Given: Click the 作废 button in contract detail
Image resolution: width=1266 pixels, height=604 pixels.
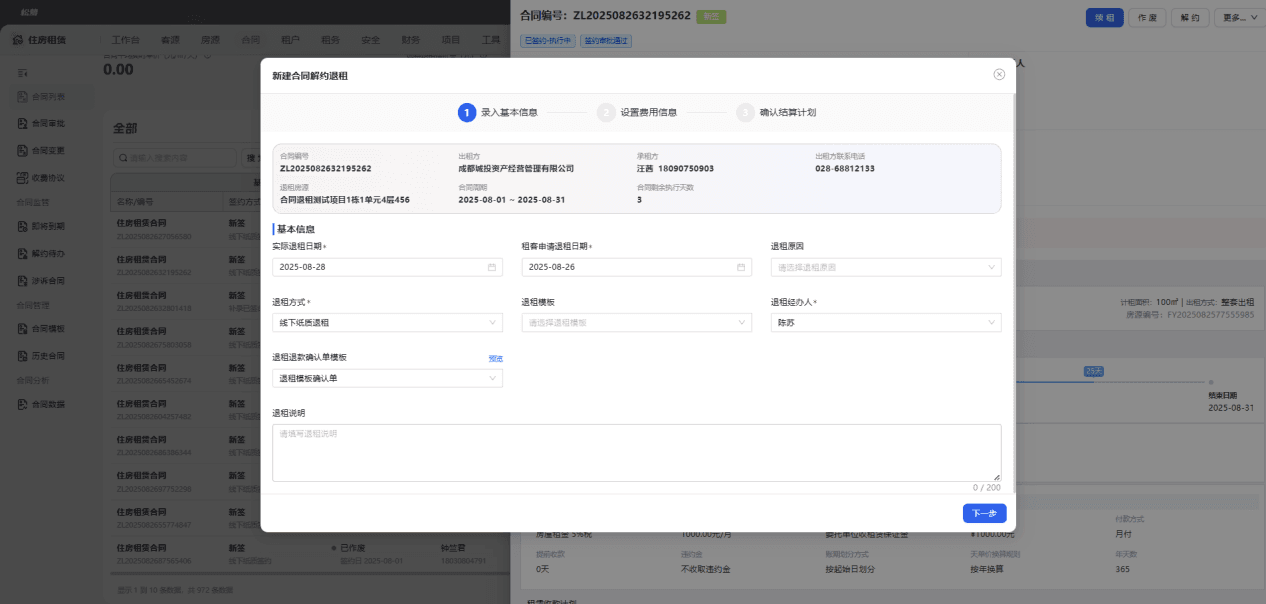Looking at the screenshot, I should coord(1148,17).
